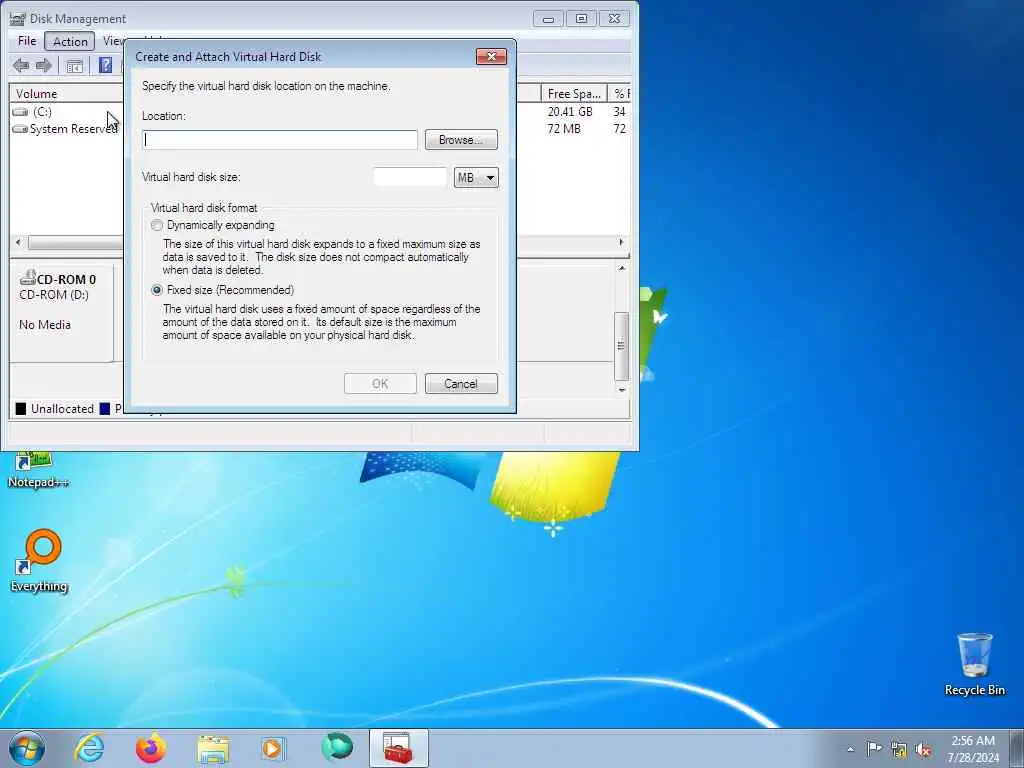The width and height of the screenshot is (1024, 768).
Task: Click the Free Space column header
Action: [574, 93]
